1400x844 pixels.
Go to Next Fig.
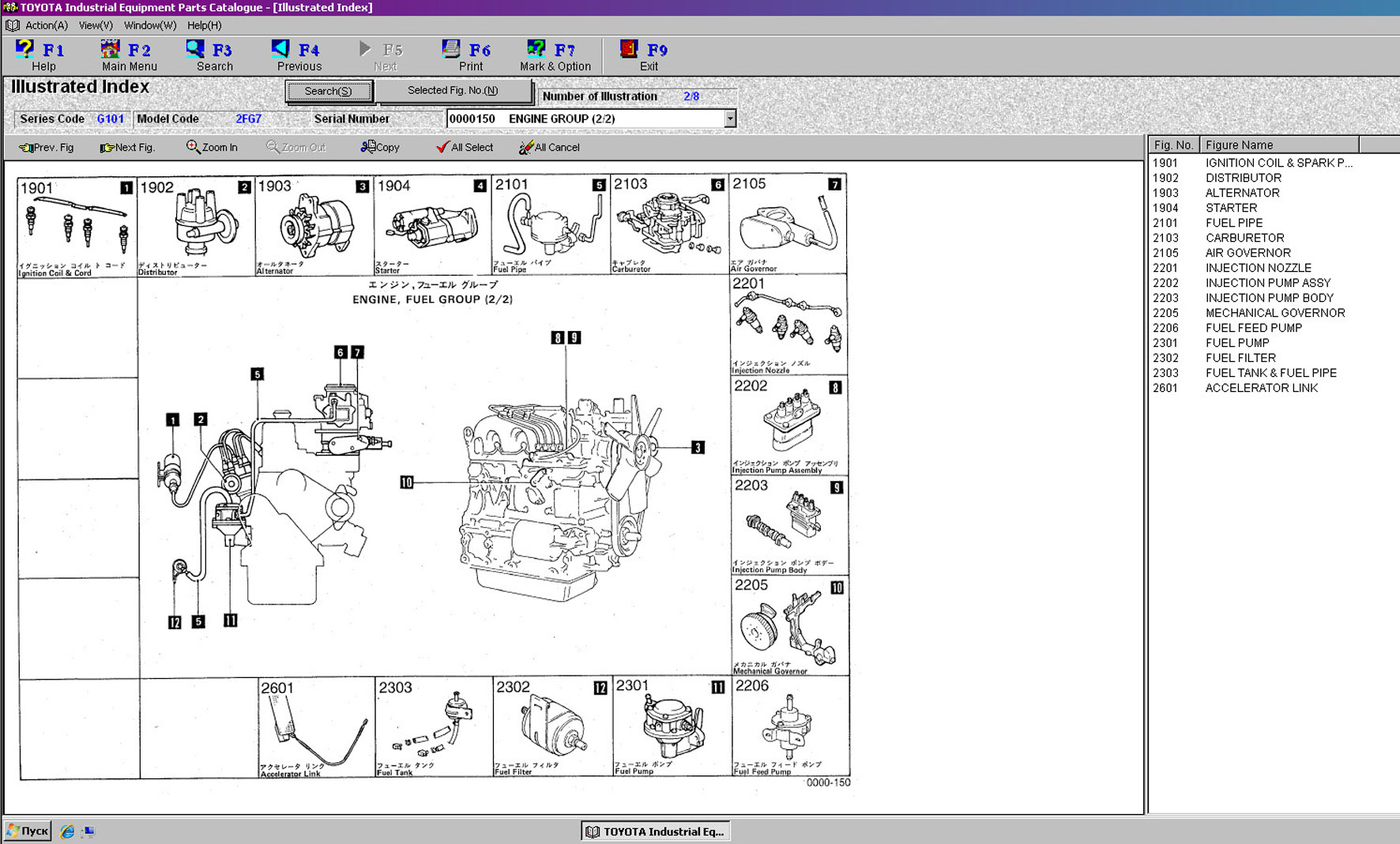coord(127,147)
